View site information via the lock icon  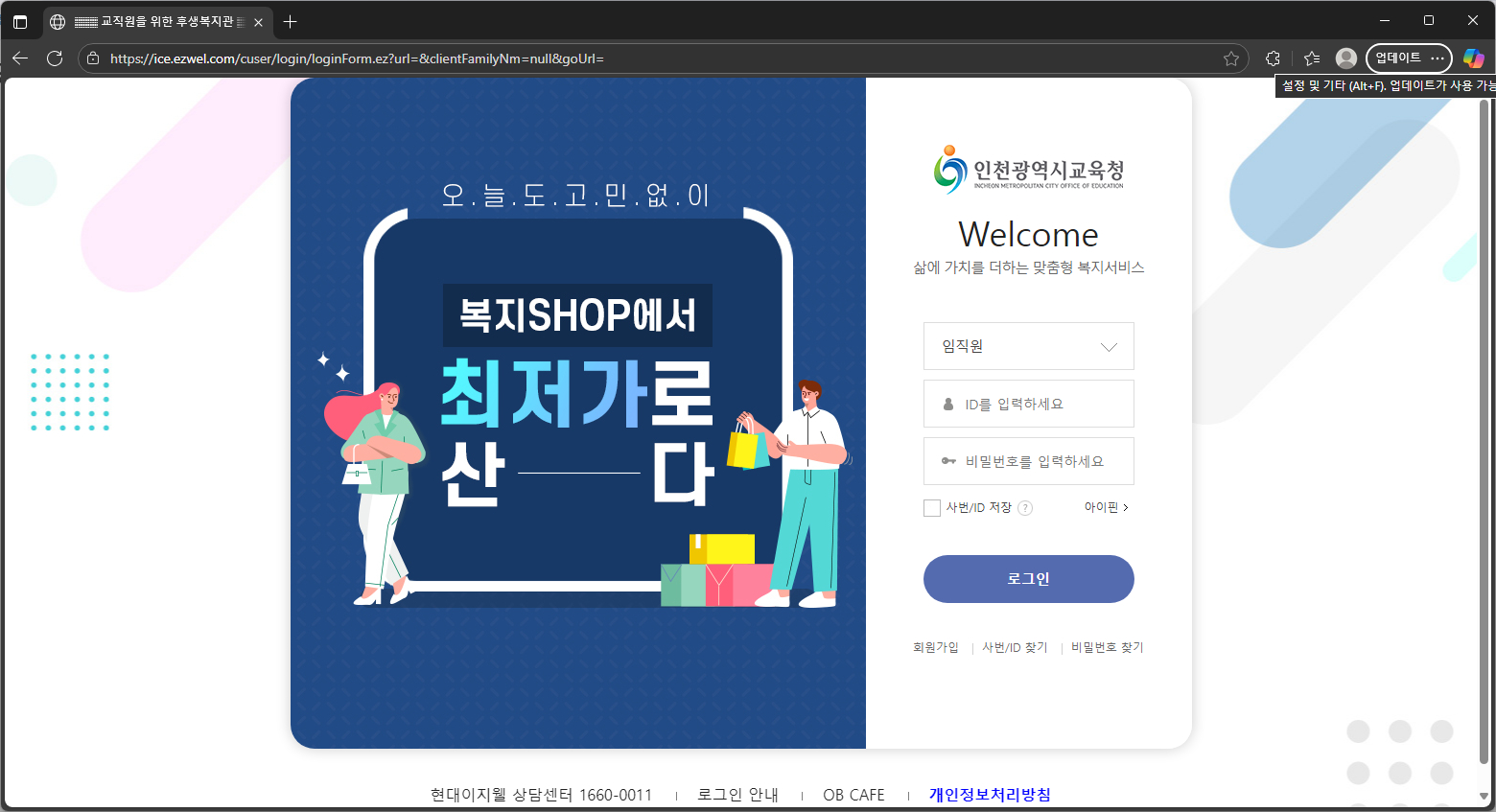(91, 58)
